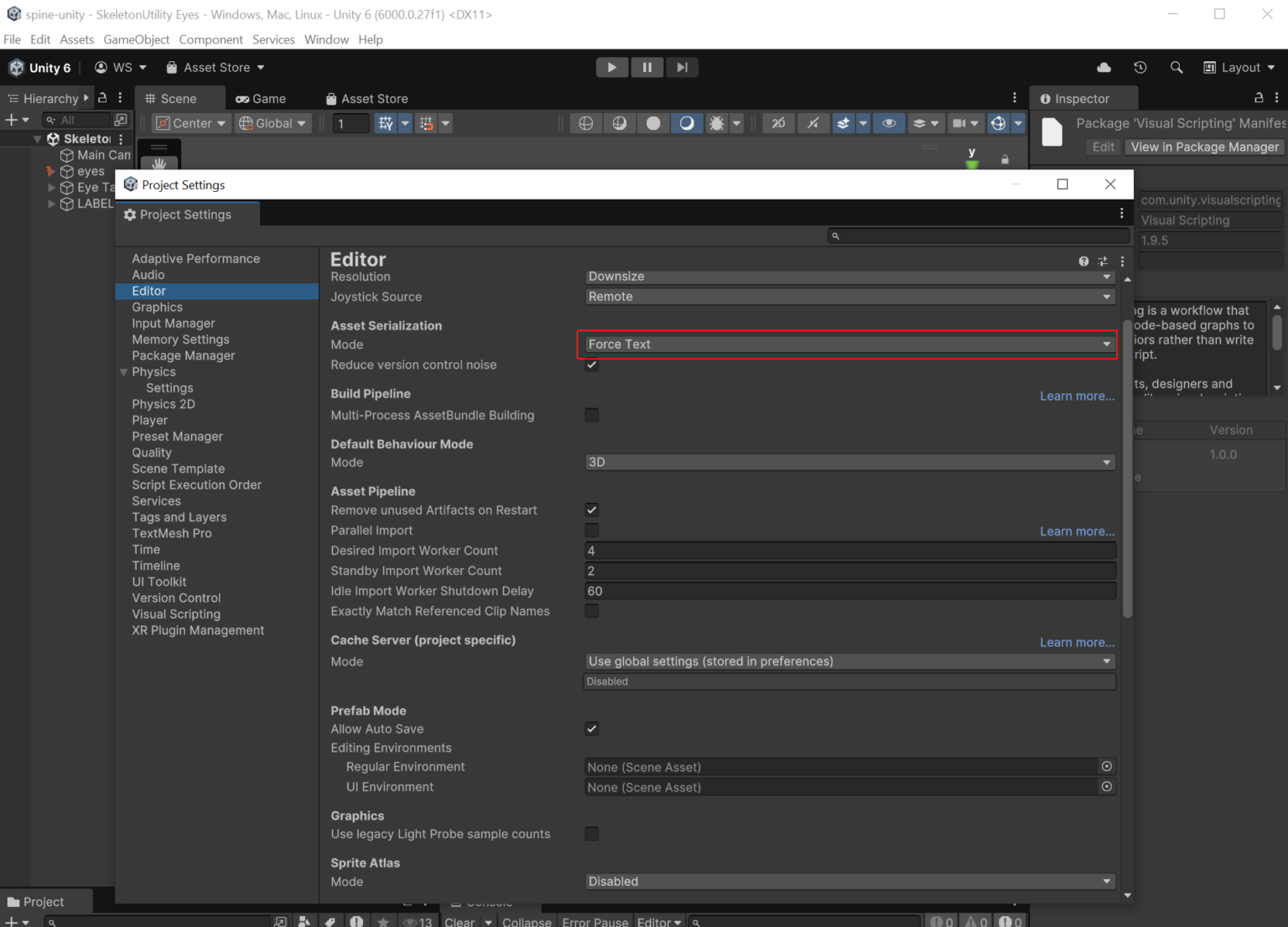Click the scene visibility eye icon
1288x927 pixels.
point(889,123)
